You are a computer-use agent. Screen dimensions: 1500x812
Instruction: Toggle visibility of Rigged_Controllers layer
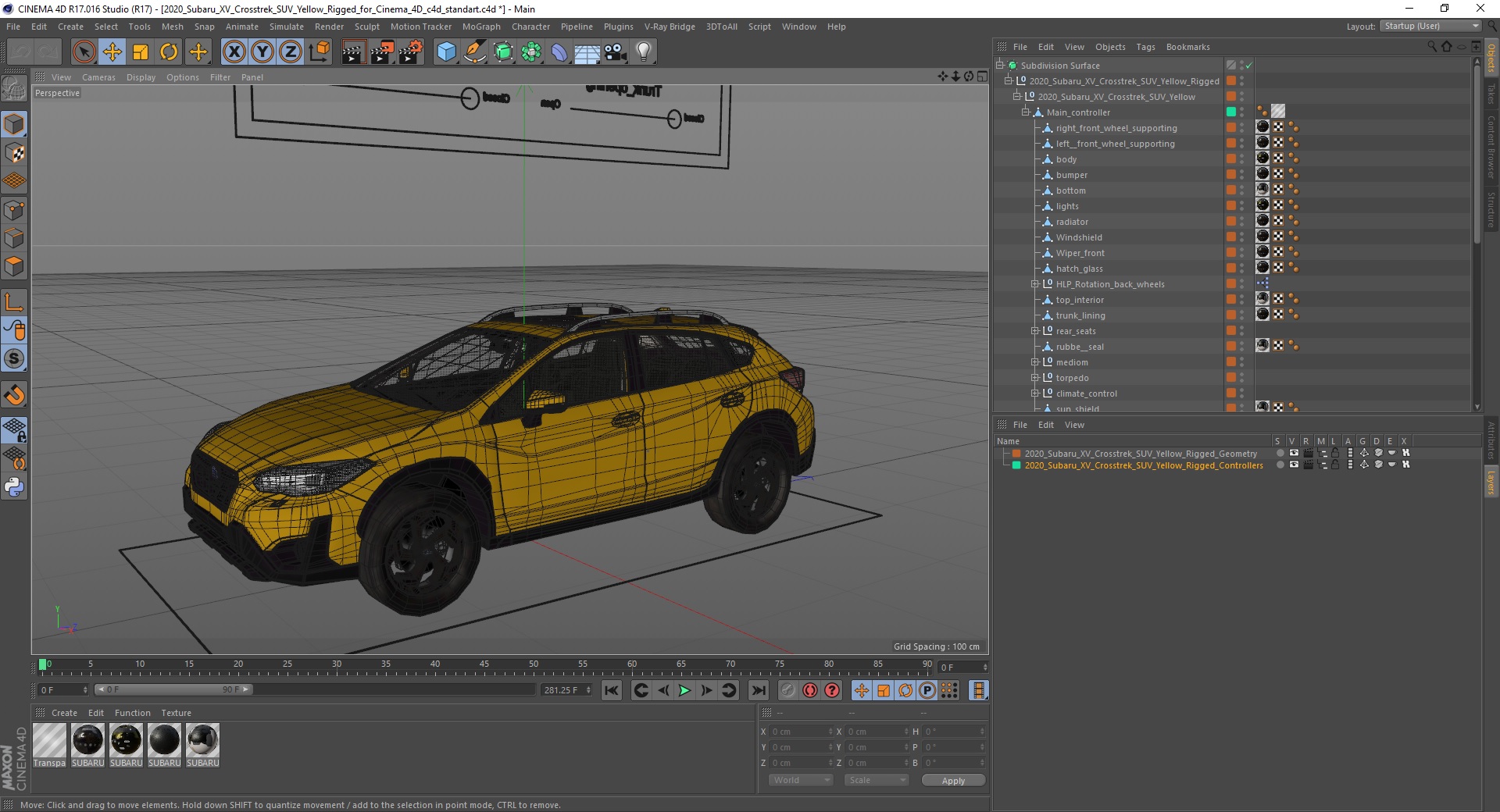point(1294,465)
